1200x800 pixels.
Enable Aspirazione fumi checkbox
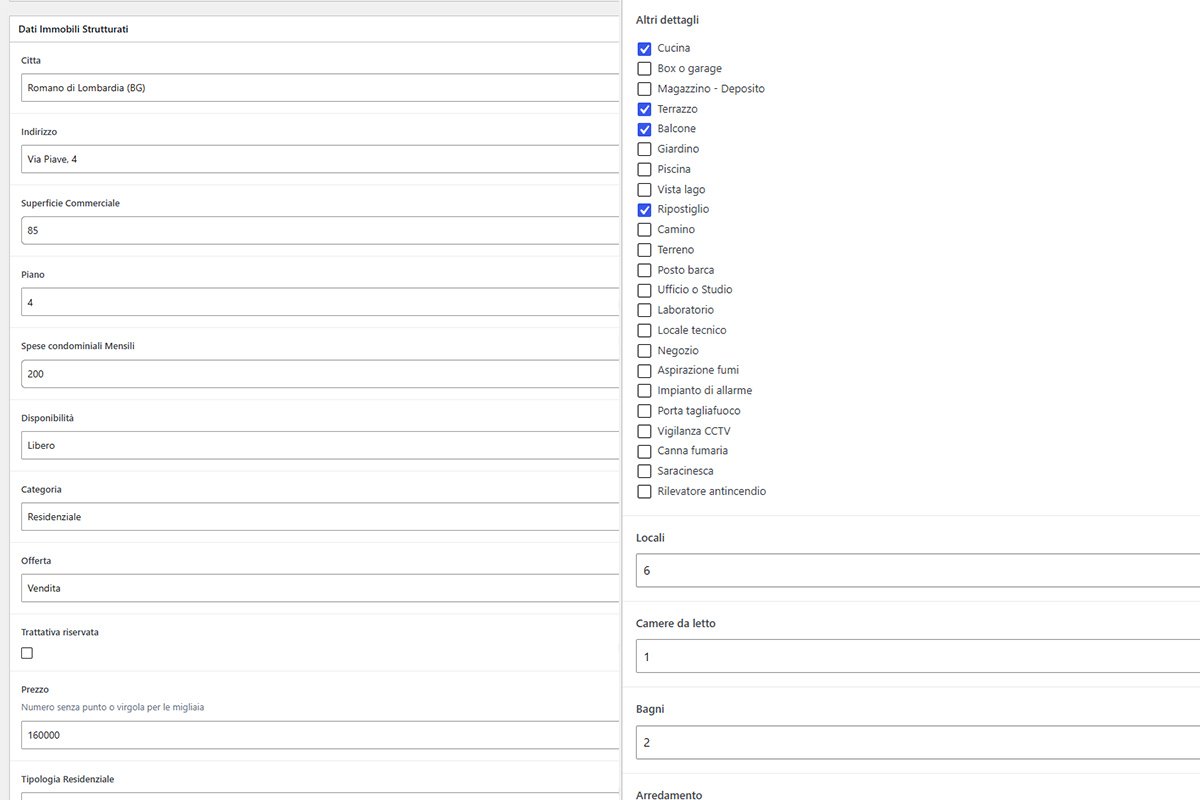click(x=644, y=371)
